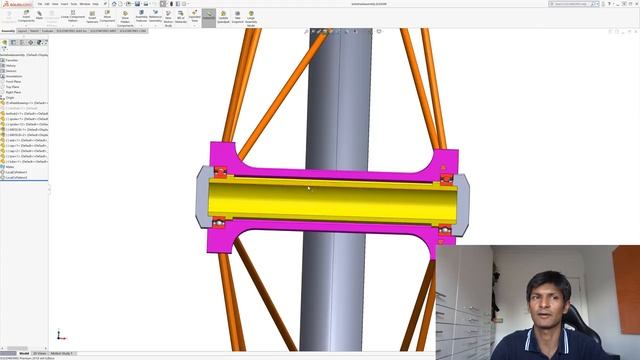Click Reference Geometry tool

tap(155, 16)
